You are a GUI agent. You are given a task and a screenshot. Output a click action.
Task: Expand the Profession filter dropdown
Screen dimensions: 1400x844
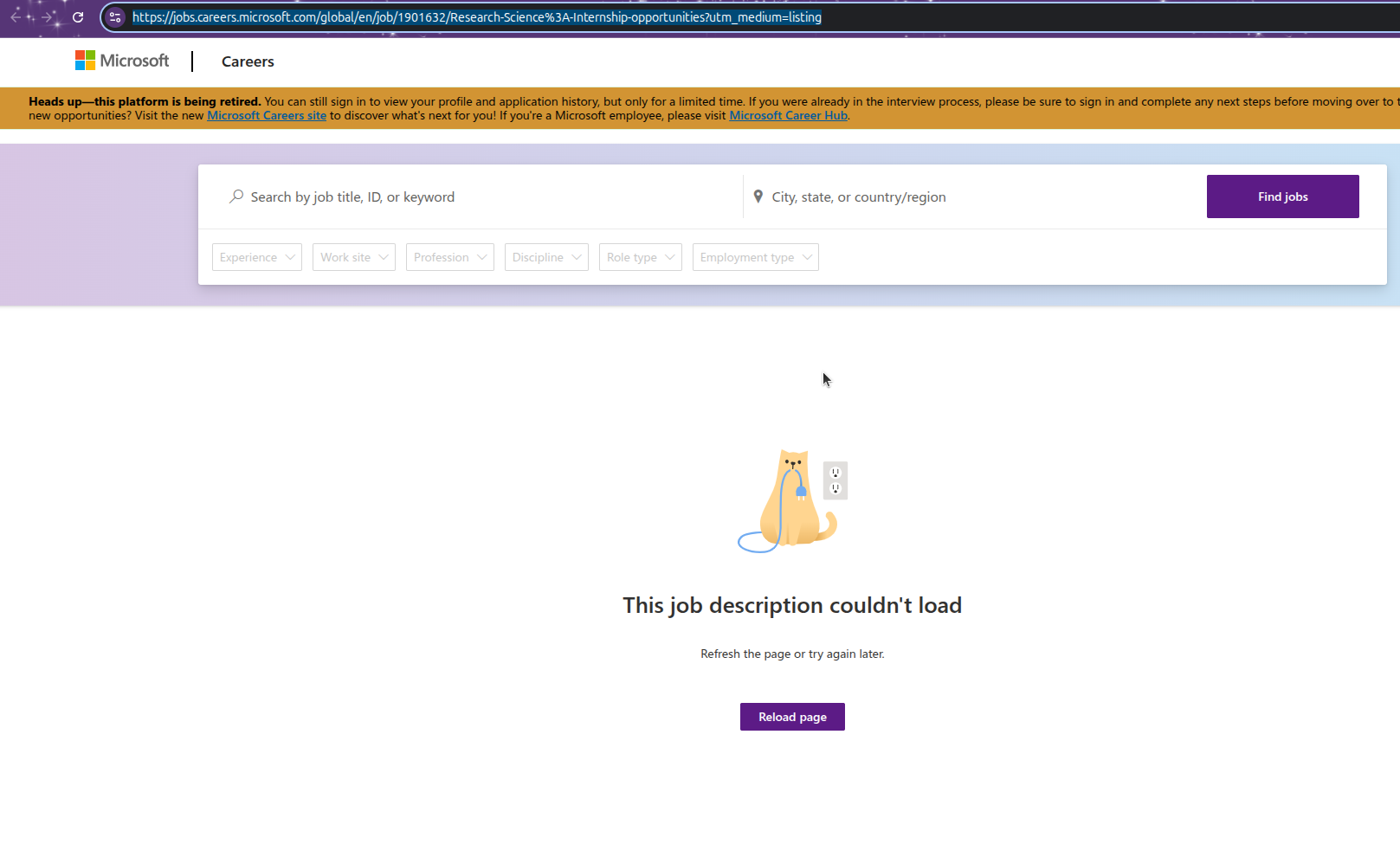(450, 257)
